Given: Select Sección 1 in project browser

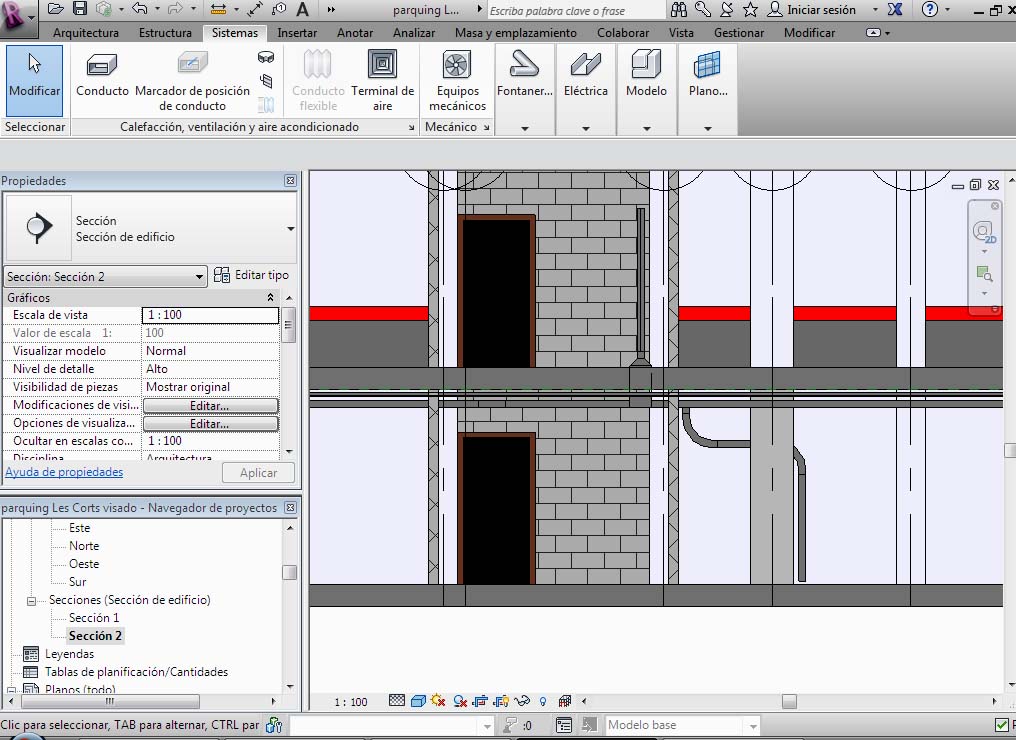Looking at the screenshot, I should (94, 618).
